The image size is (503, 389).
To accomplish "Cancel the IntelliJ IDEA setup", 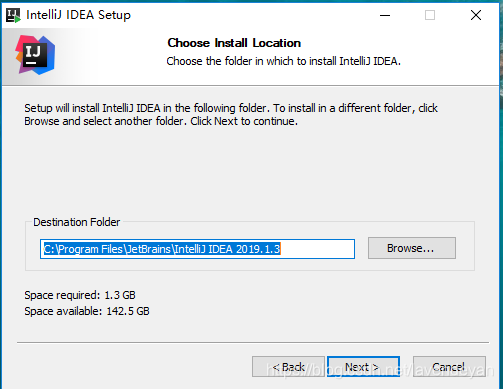I will 449,367.
